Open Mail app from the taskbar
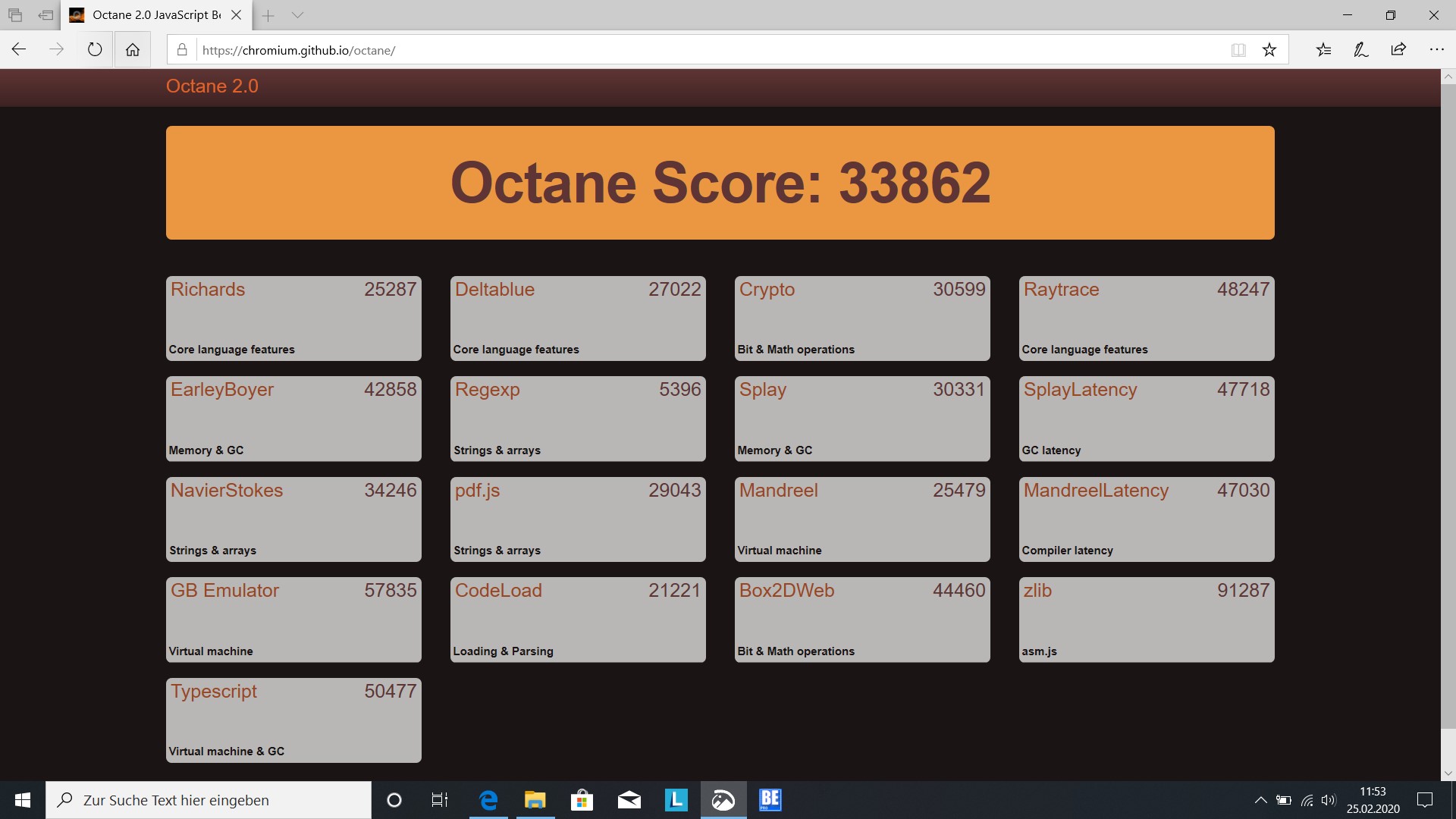Viewport: 1456px width, 819px height. pos(629,800)
